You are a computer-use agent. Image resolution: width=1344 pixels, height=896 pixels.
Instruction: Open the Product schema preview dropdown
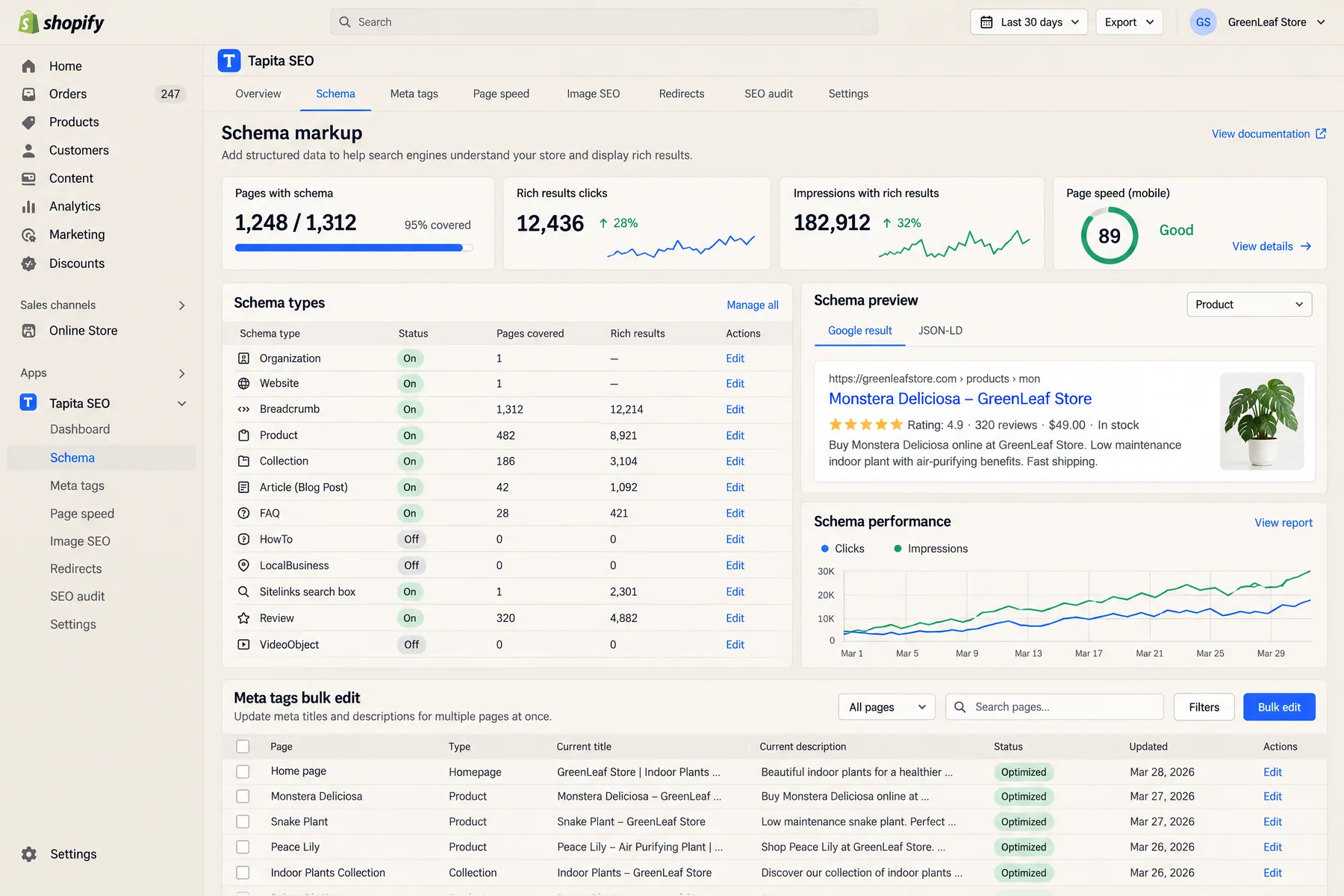pos(1249,305)
